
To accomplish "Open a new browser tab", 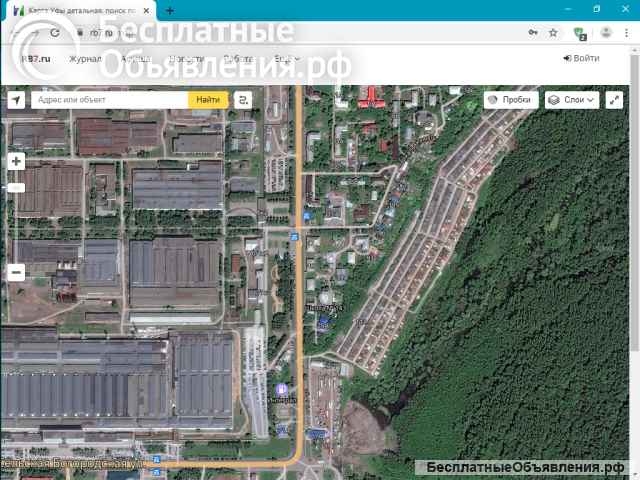I will pos(170,10).
